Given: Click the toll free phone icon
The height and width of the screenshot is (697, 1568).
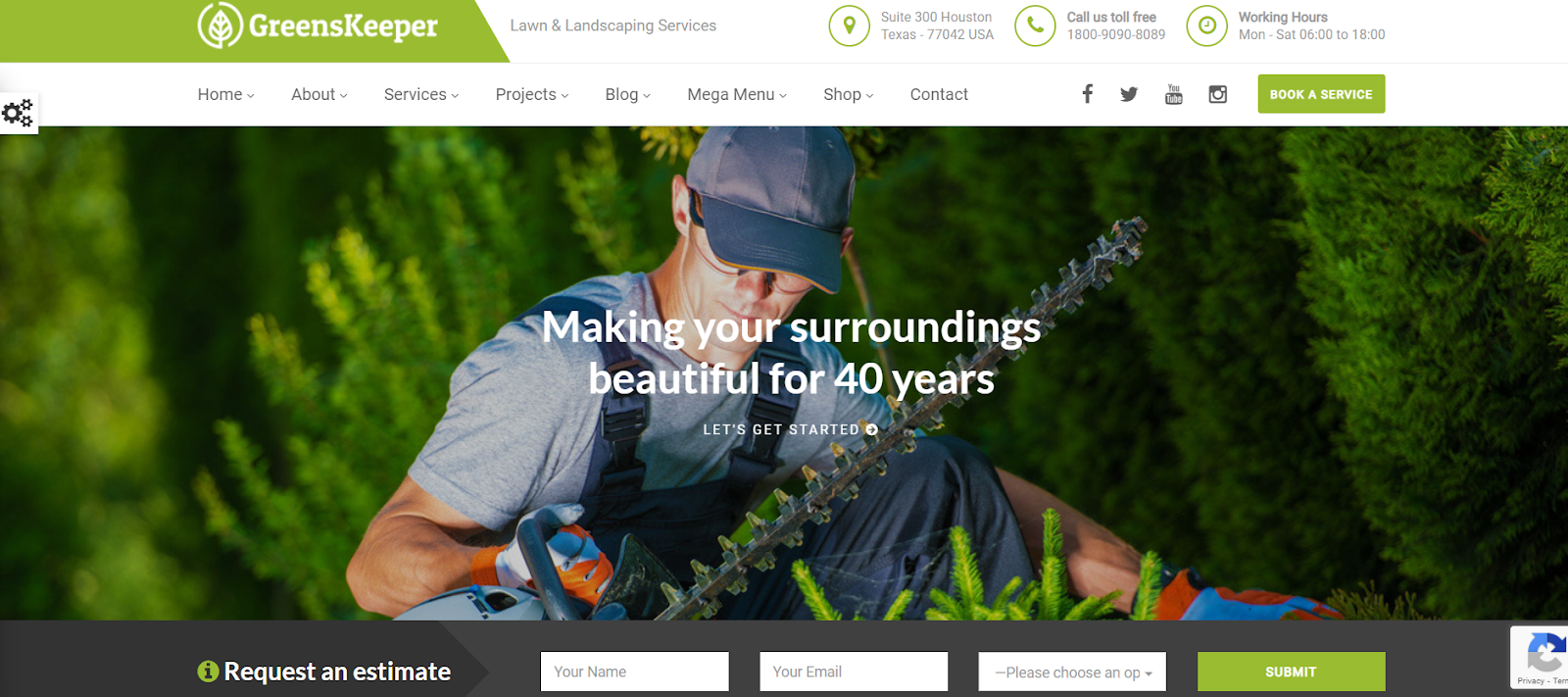Looking at the screenshot, I should pyautogui.click(x=1035, y=25).
